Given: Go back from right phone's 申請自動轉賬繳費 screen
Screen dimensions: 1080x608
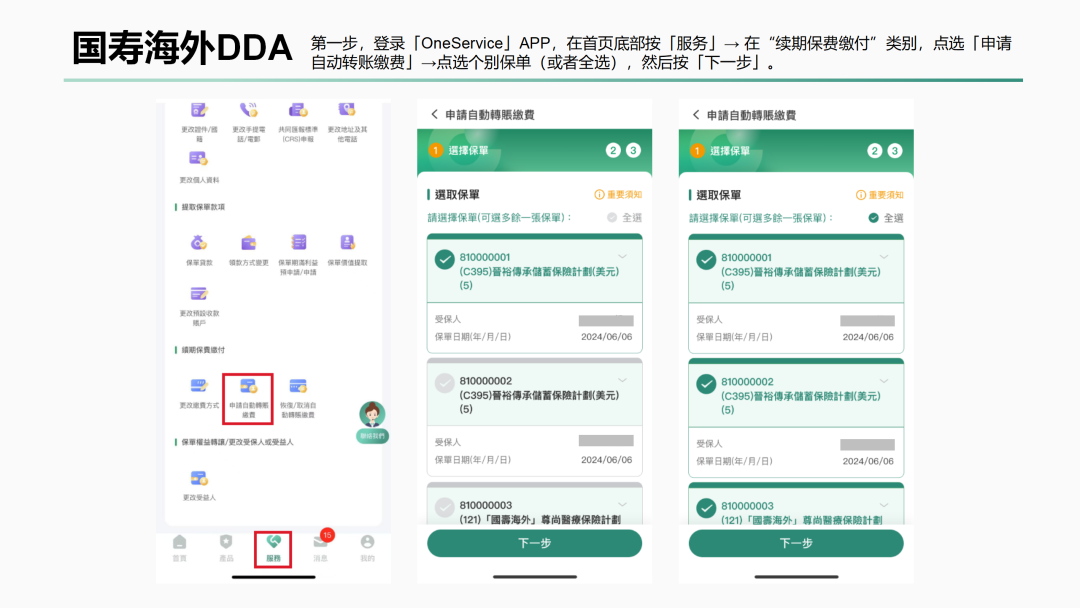Looking at the screenshot, I should click(x=696, y=115).
